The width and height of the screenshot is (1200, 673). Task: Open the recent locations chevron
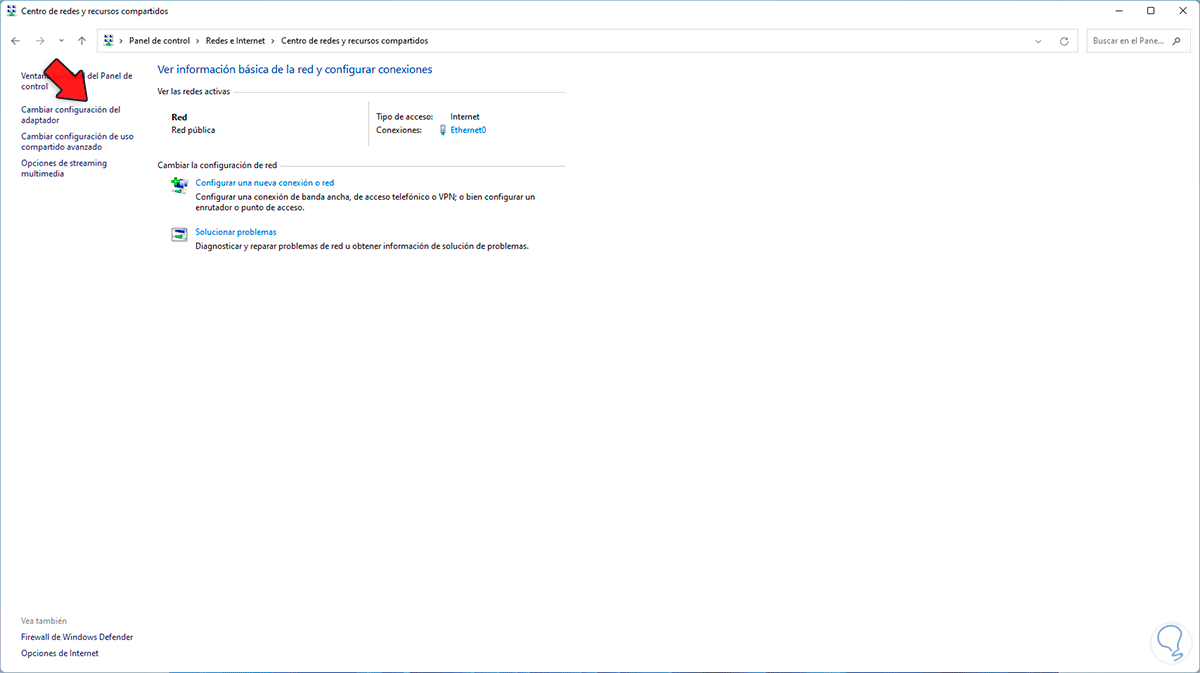click(61, 41)
